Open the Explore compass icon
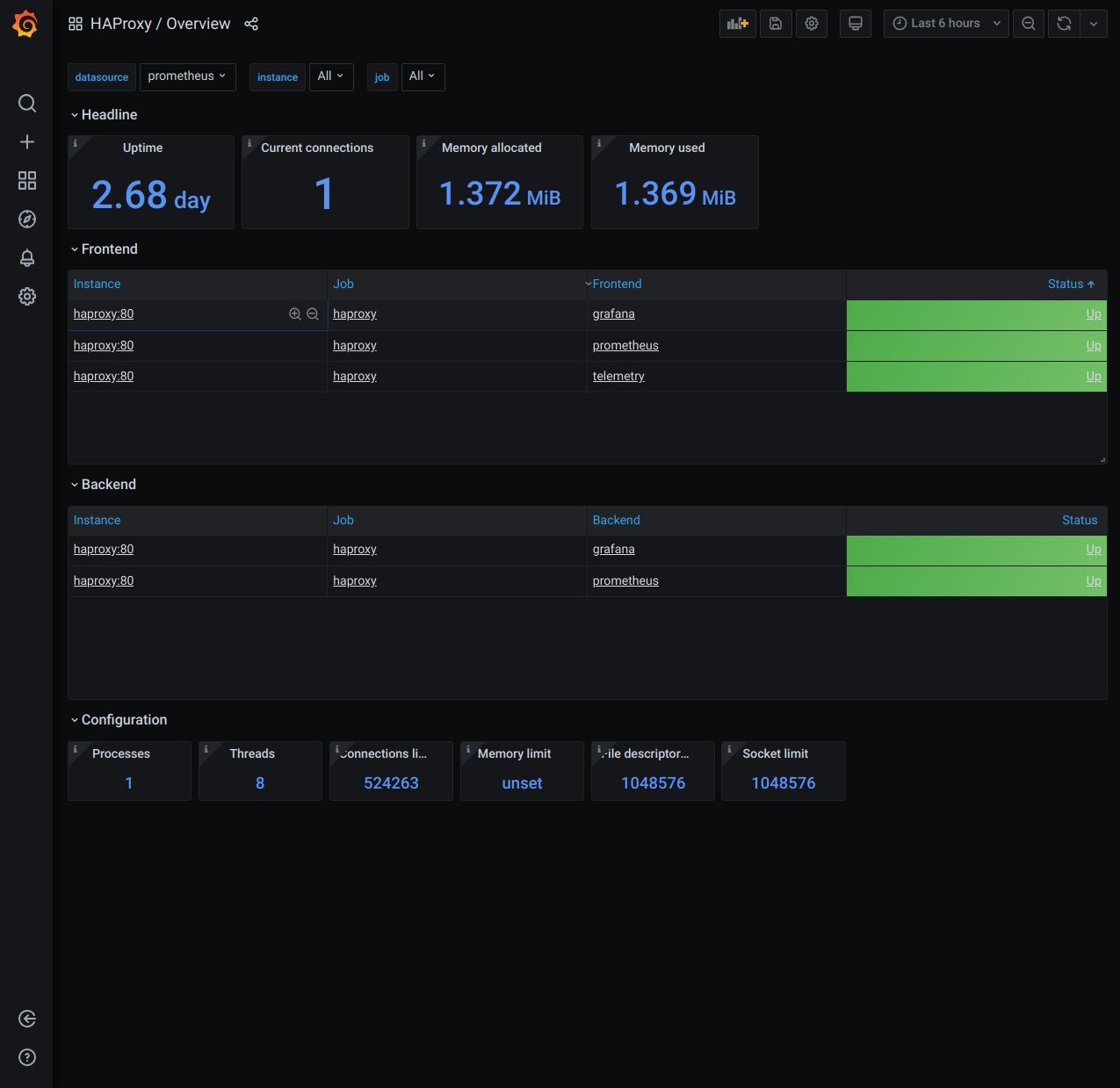 (x=27, y=220)
